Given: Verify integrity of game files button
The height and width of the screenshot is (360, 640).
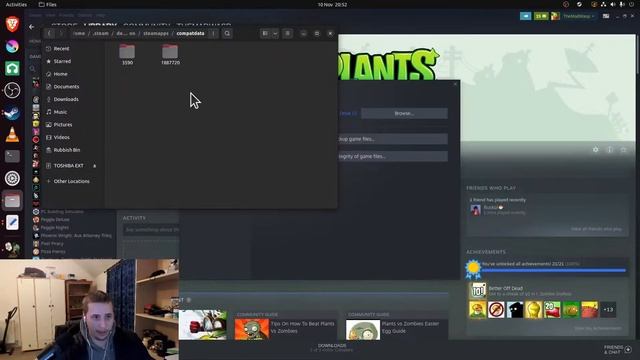Looking at the screenshot, I should pos(393,156).
